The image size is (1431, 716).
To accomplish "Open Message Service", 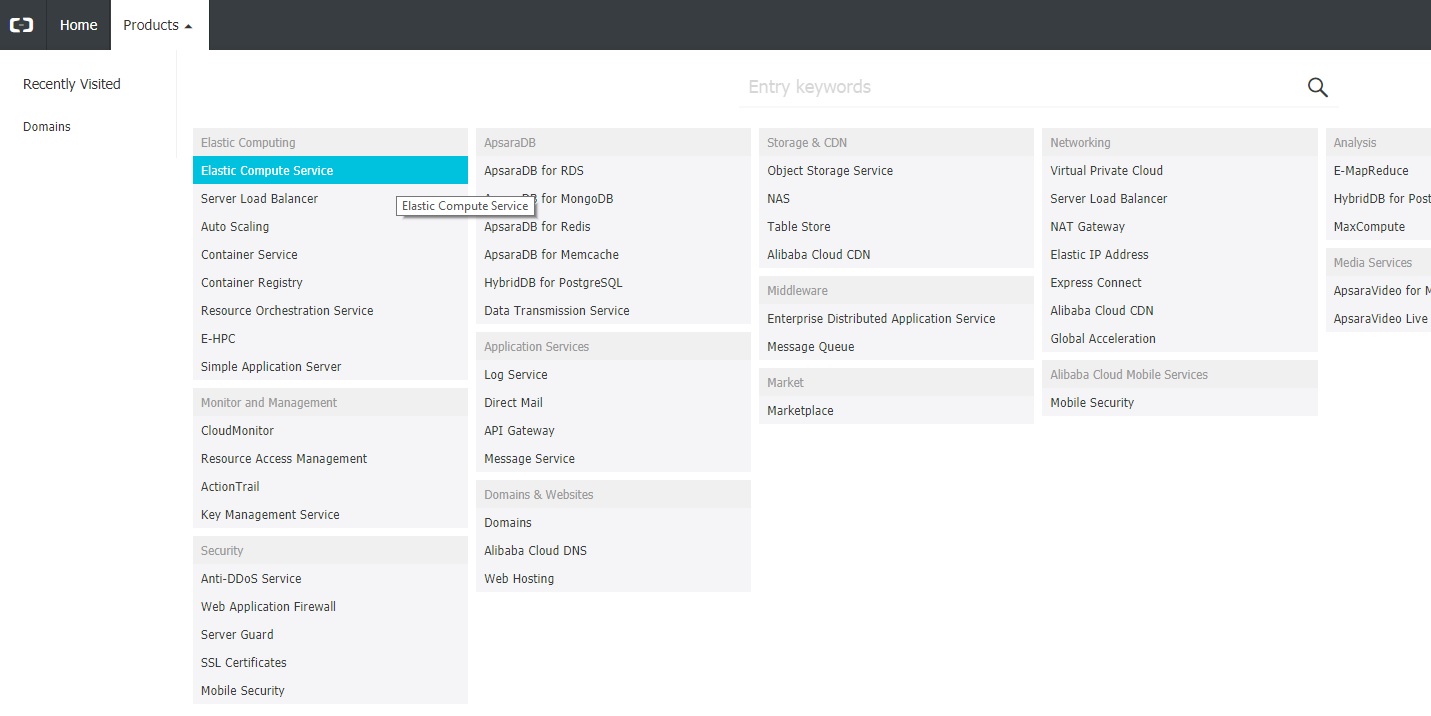I will point(613,458).
